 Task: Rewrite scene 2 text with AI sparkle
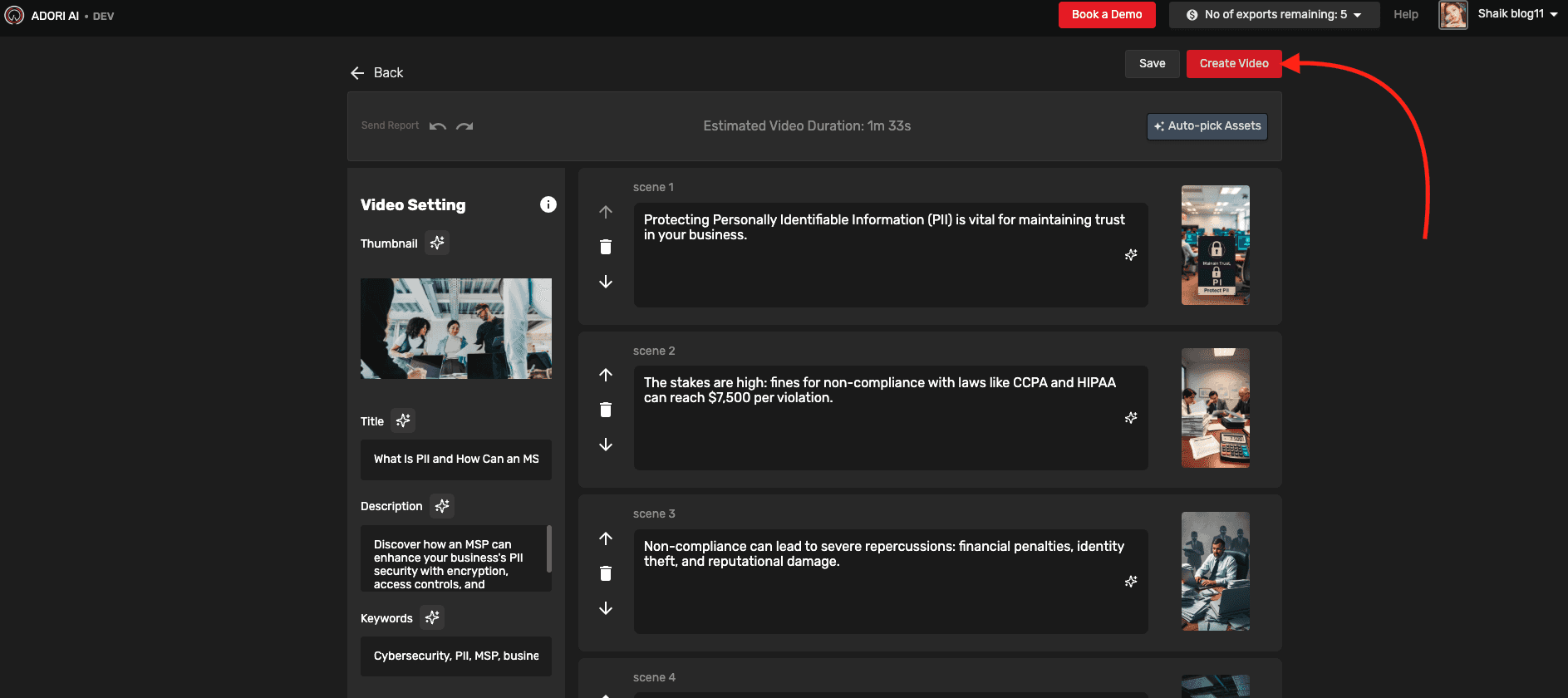coord(1131,418)
